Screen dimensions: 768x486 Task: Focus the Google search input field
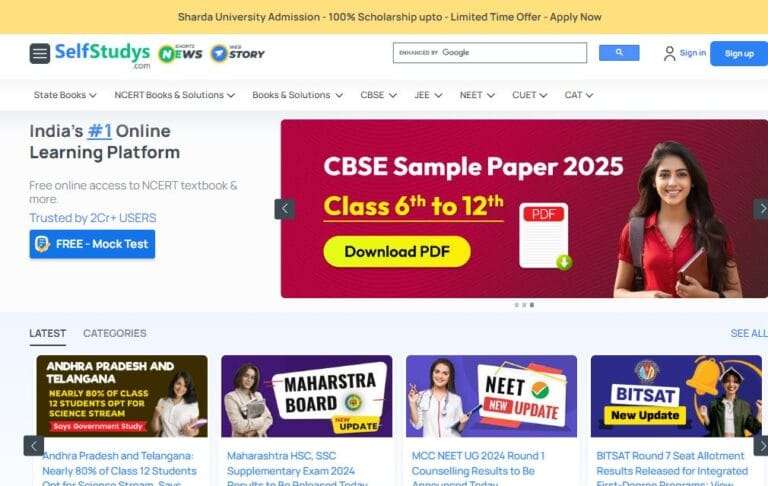point(490,52)
